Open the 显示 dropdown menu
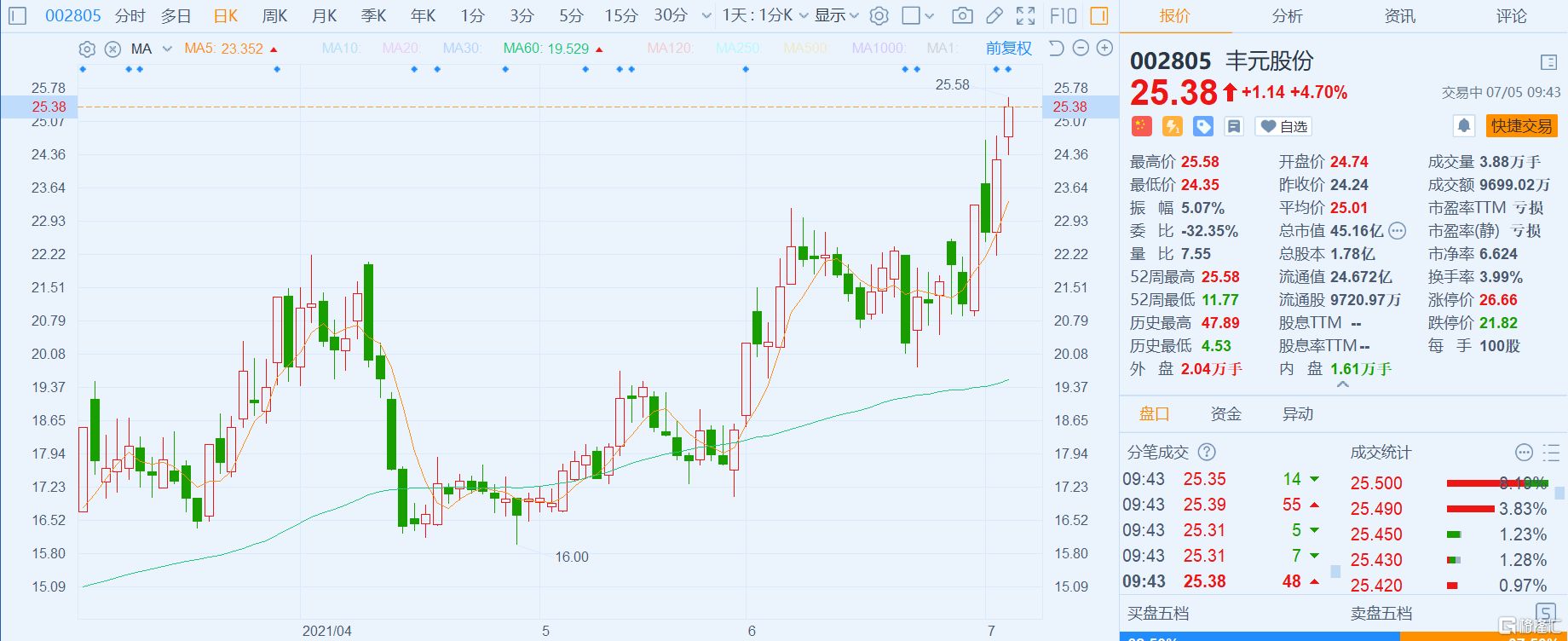Viewport: 1568px width, 641px height. tap(837, 15)
